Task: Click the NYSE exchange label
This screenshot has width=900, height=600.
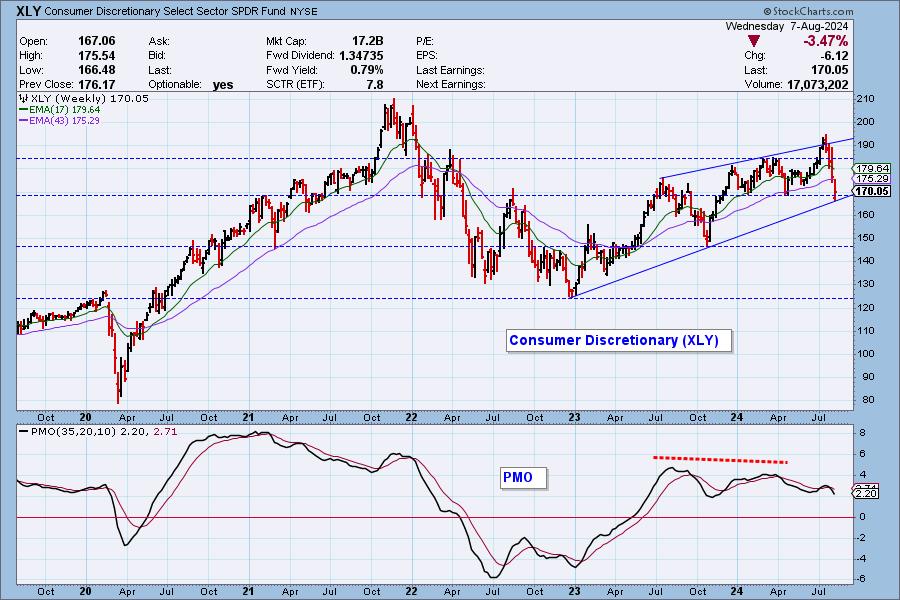Action: click(x=304, y=11)
